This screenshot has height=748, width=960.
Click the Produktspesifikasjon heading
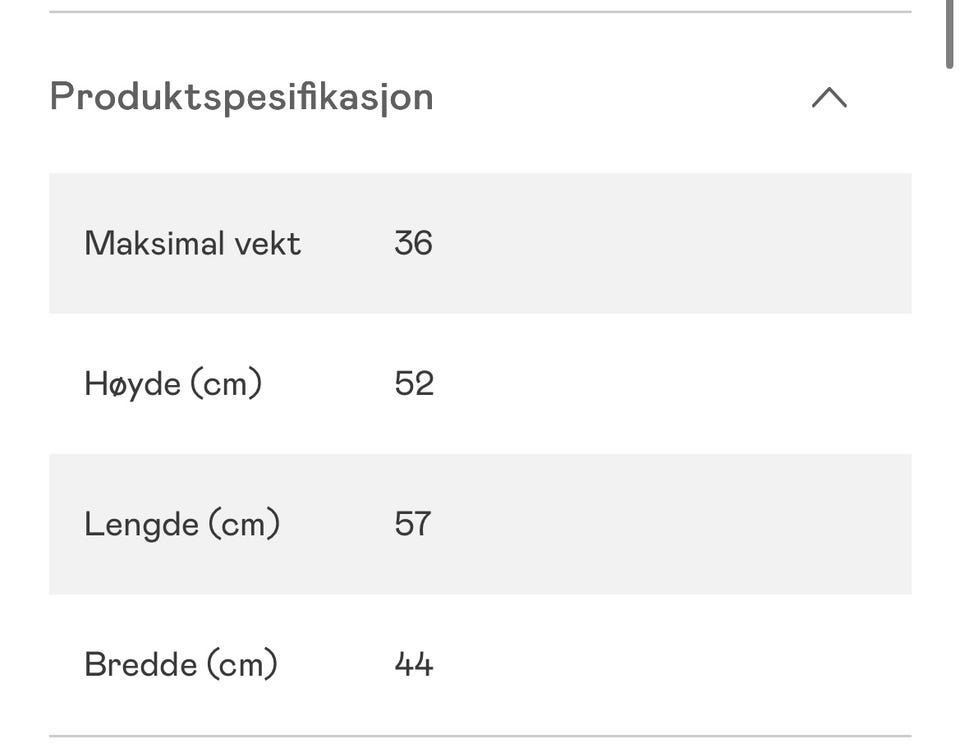pyautogui.click(x=241, y=97)
